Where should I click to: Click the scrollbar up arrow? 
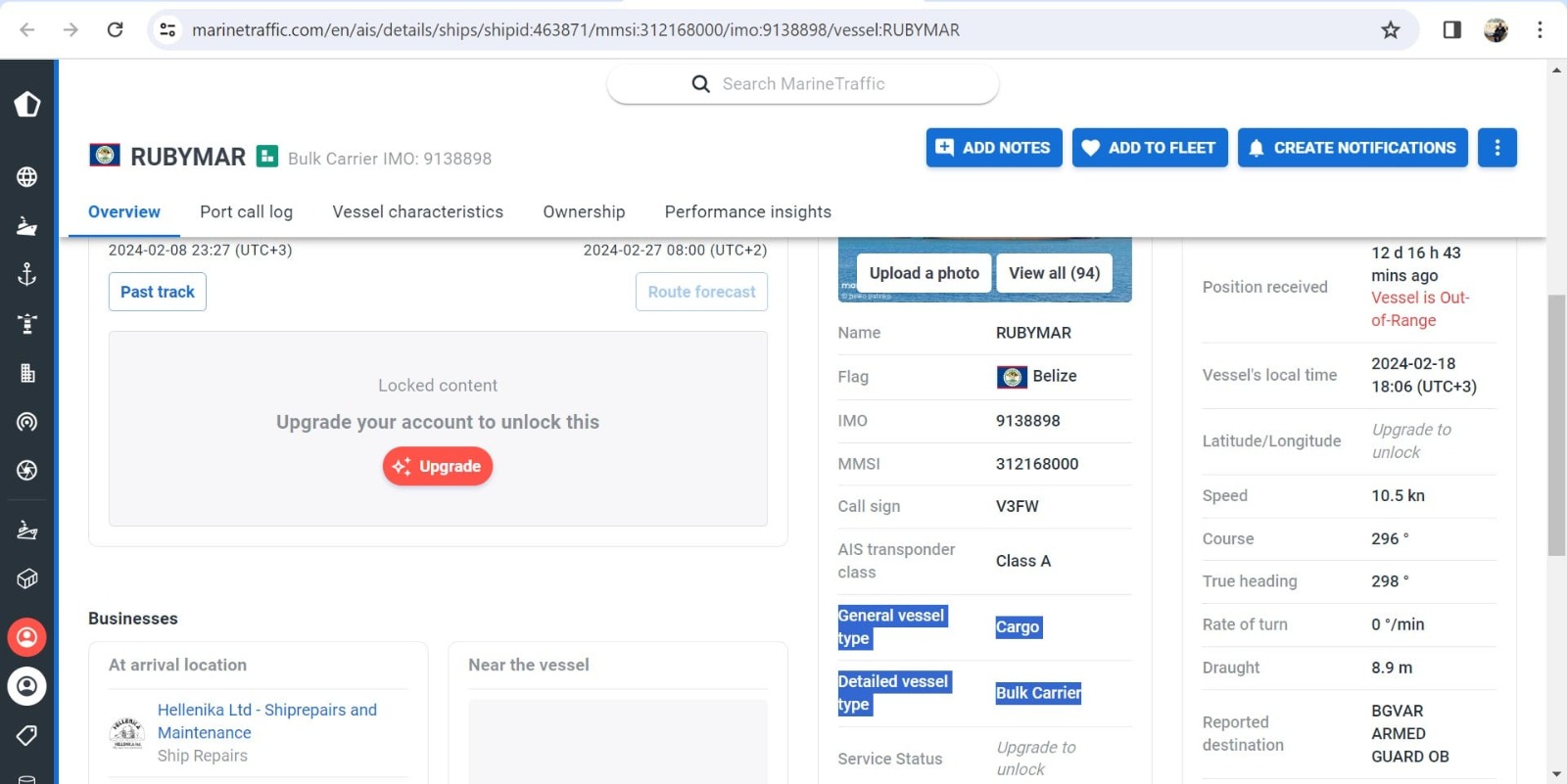coord(1556,69)
